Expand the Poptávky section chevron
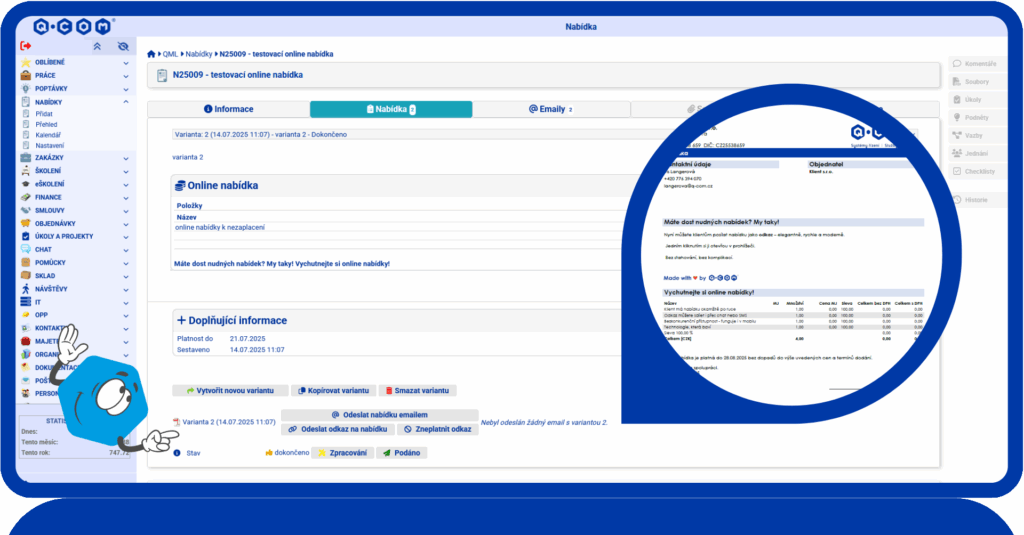Screen dimensions: 1024x535 pos(126,89)
